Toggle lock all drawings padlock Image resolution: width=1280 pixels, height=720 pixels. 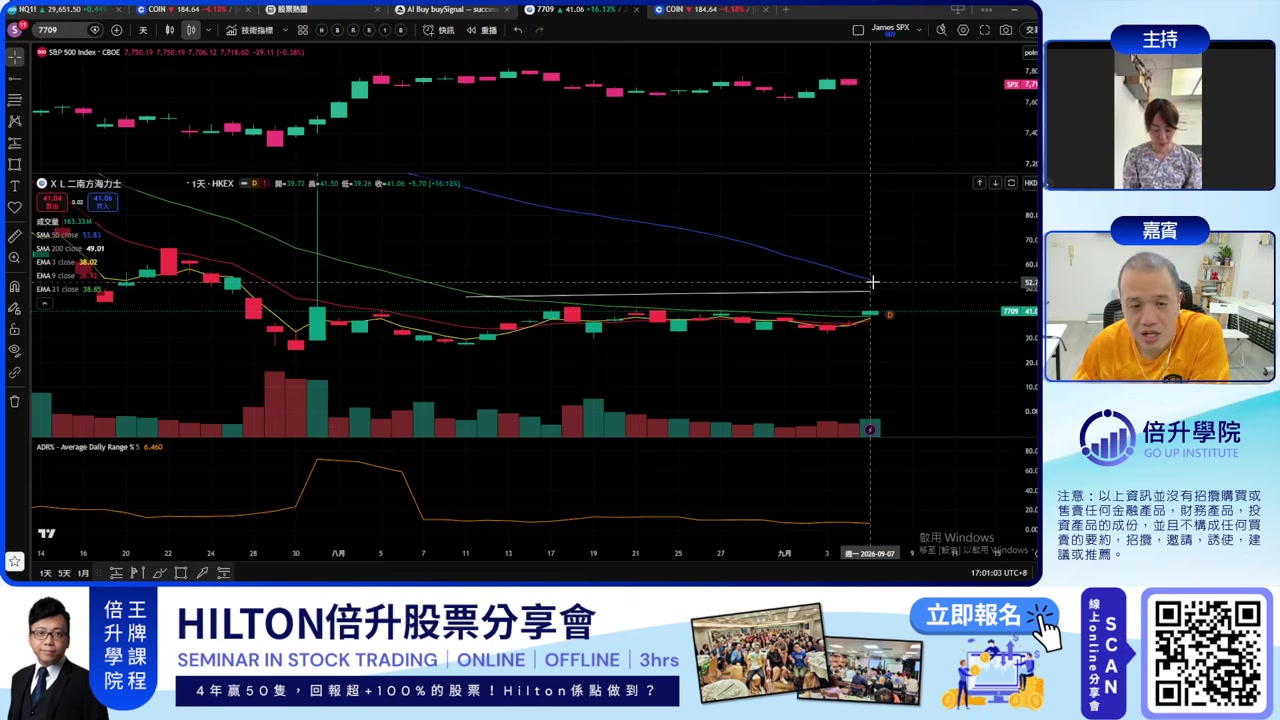tap(14, 329)
